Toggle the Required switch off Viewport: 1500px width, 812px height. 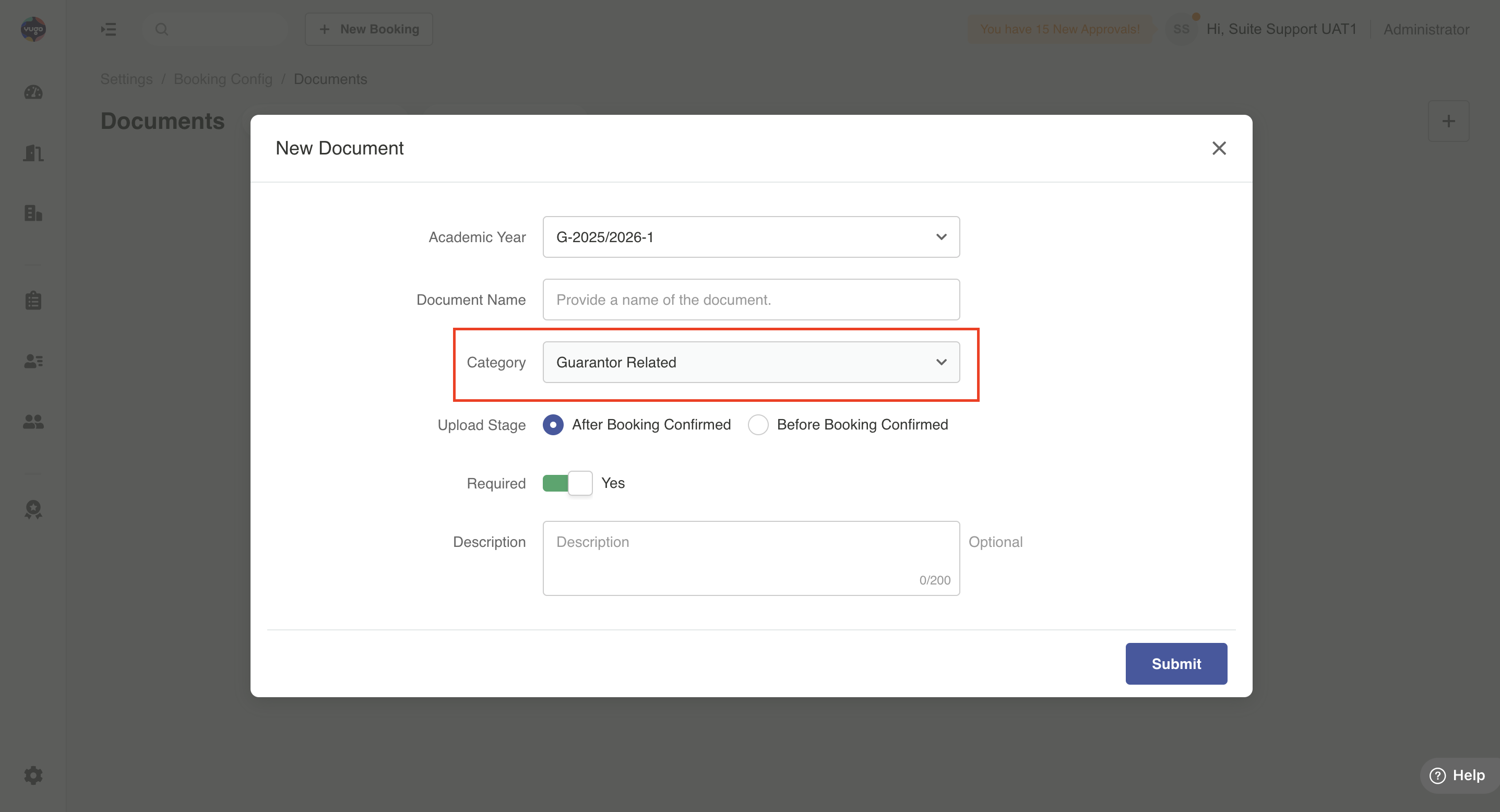(x=567, y=483)
